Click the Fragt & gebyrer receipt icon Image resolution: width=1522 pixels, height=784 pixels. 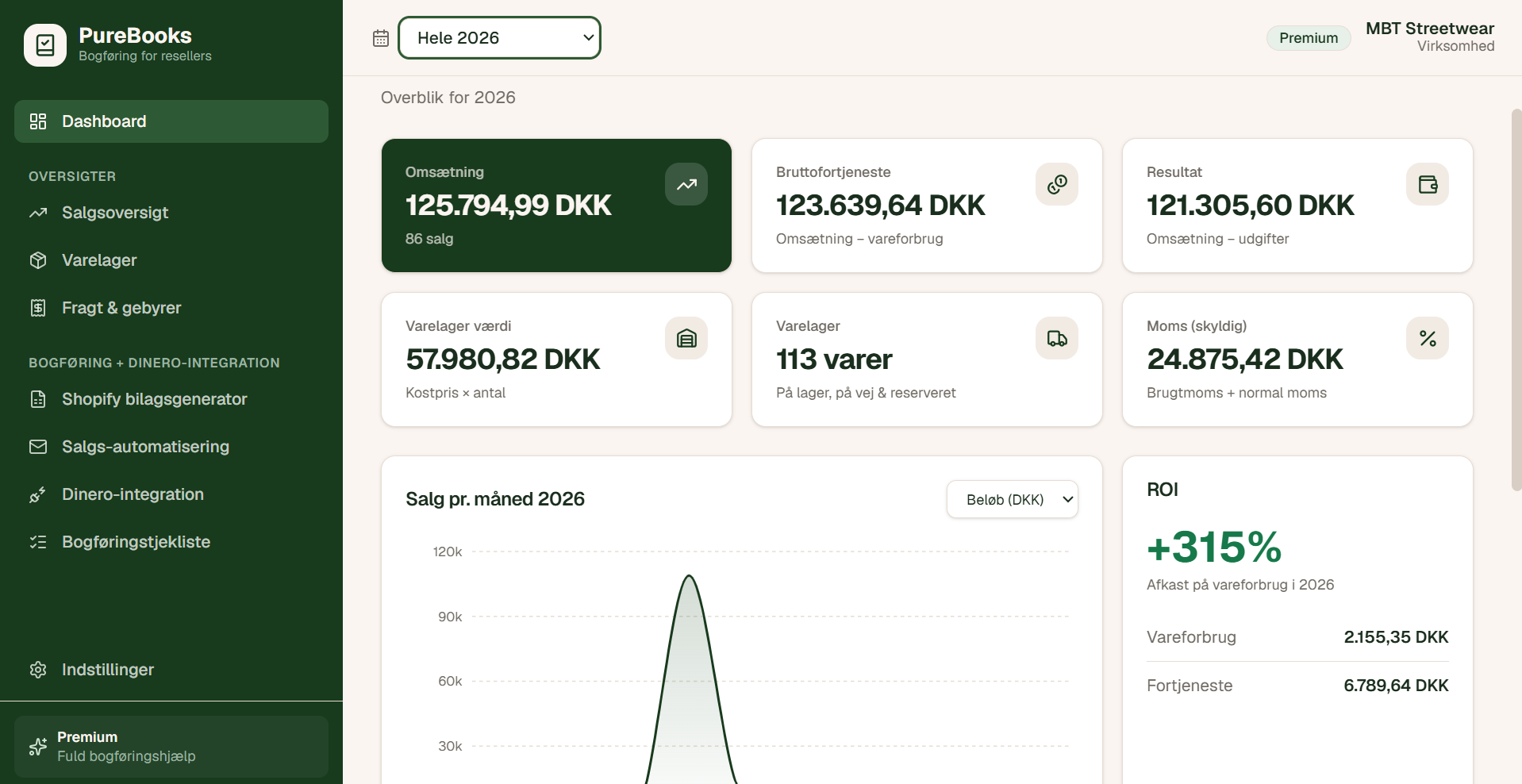tap(38, 308)
